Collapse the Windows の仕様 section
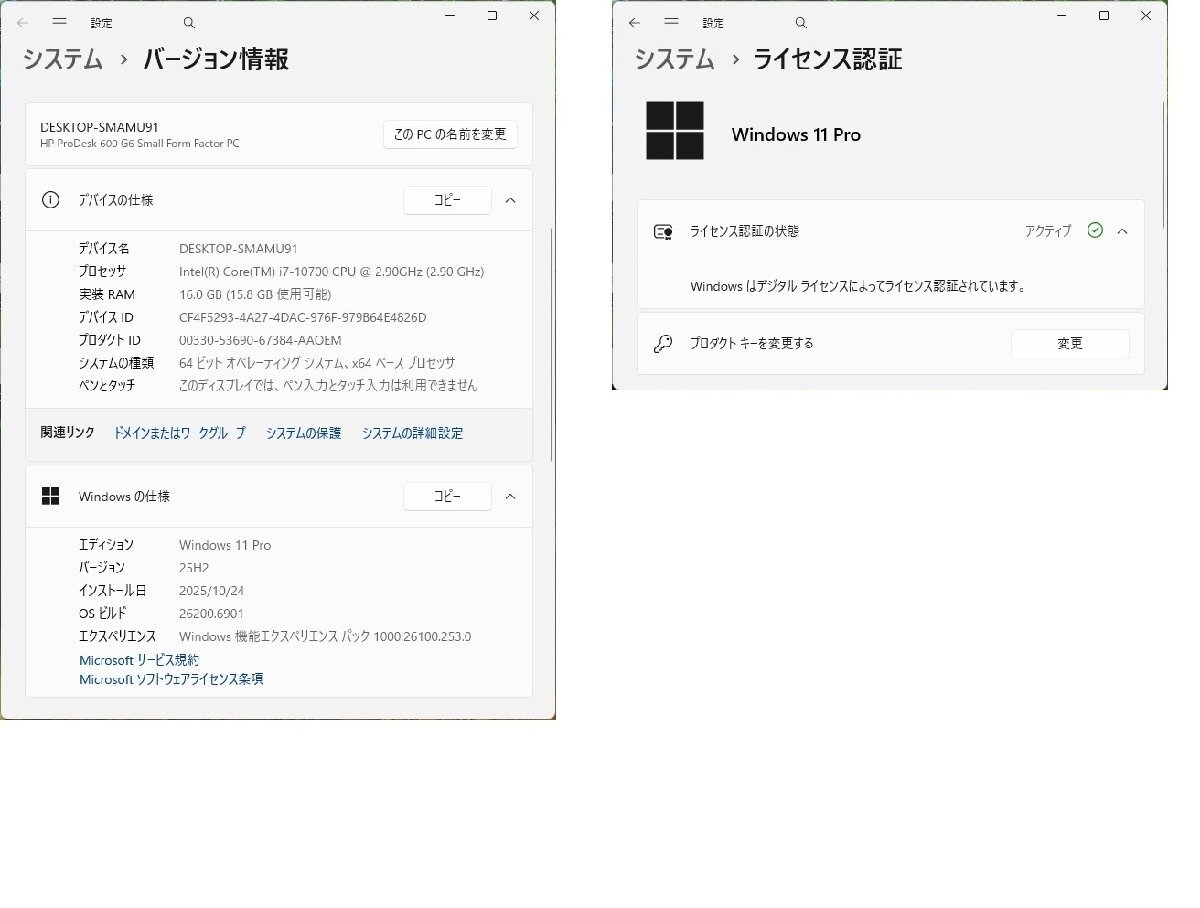The width and height of the screenshot is (1200, 908). 510,496
